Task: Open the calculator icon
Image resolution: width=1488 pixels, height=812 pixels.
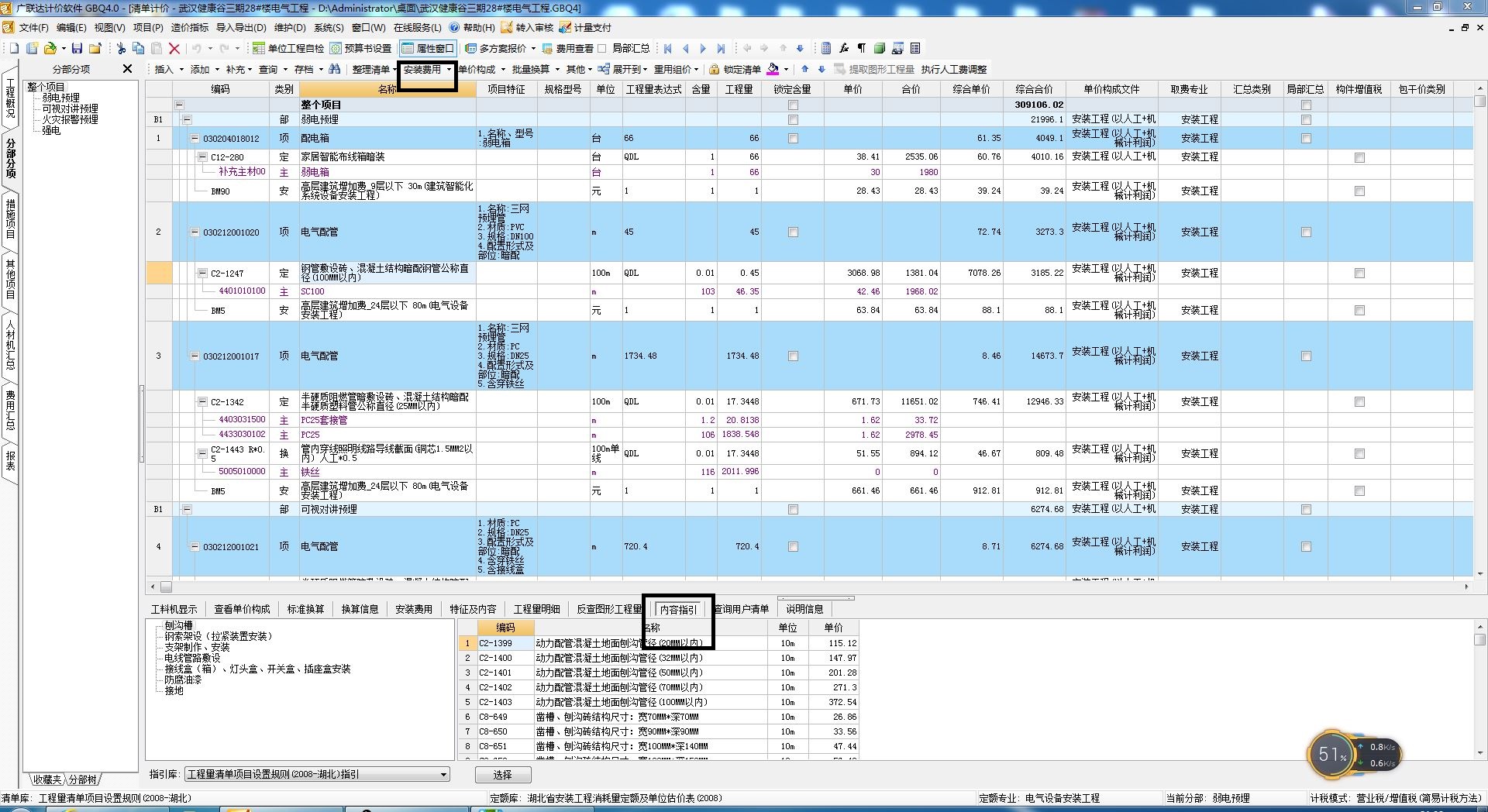Action: point(826,48)
